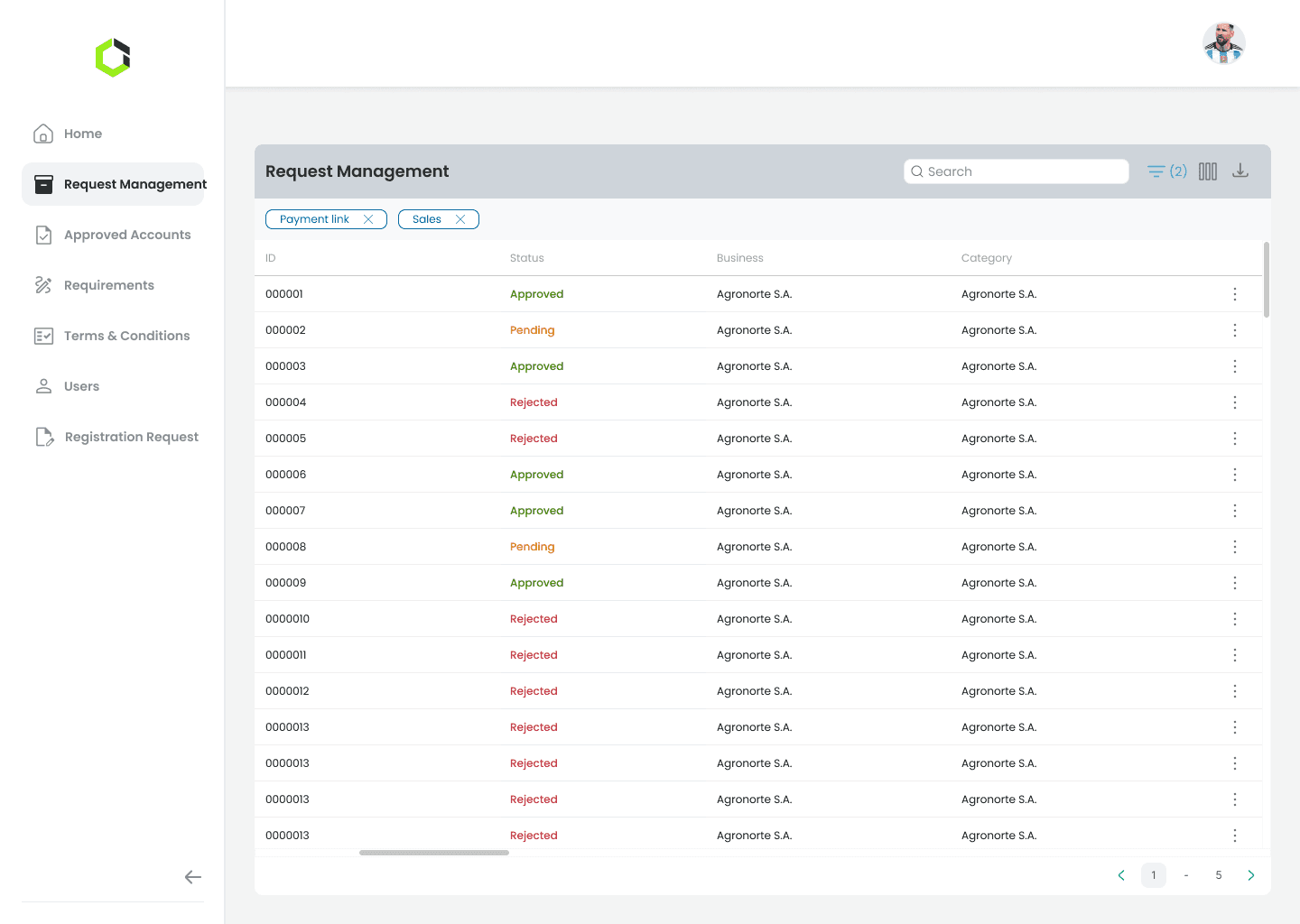Select the row ID 000005

286,439
